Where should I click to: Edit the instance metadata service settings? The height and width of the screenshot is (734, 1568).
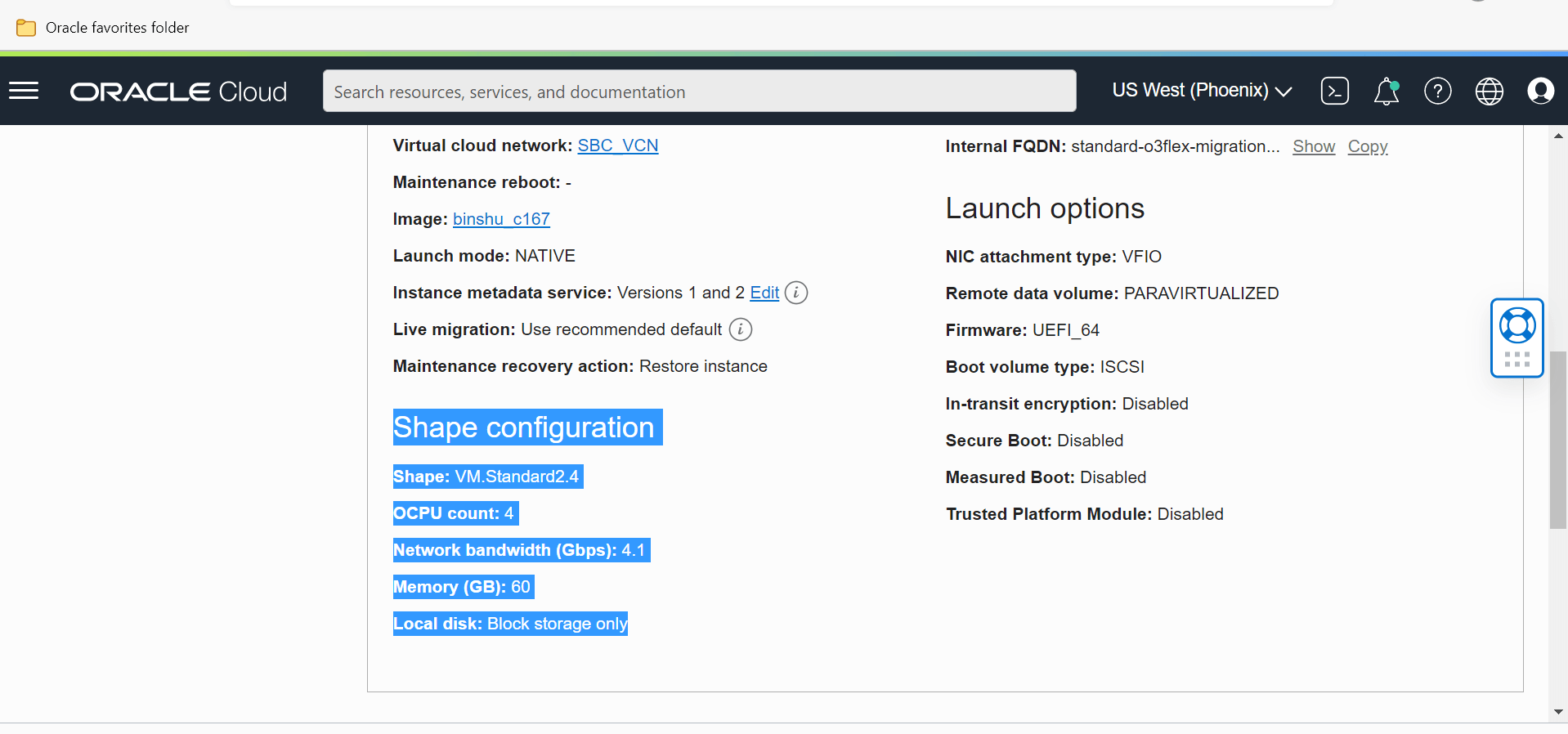pos(764,293)
